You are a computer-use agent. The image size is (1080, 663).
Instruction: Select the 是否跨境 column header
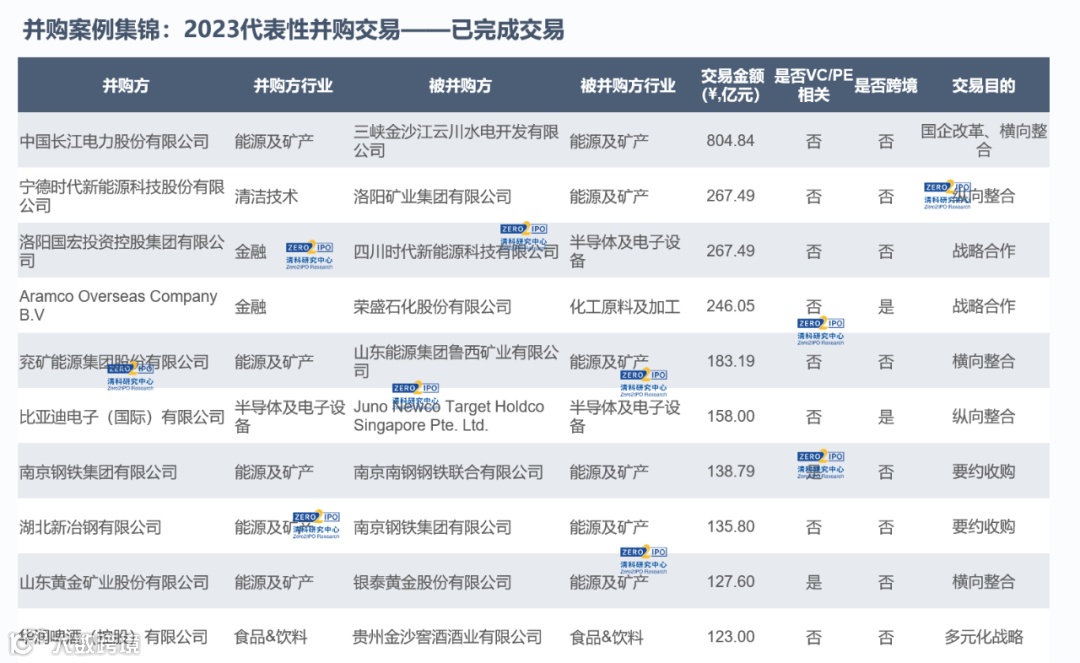pyautogui.click(x=886, y=85)
